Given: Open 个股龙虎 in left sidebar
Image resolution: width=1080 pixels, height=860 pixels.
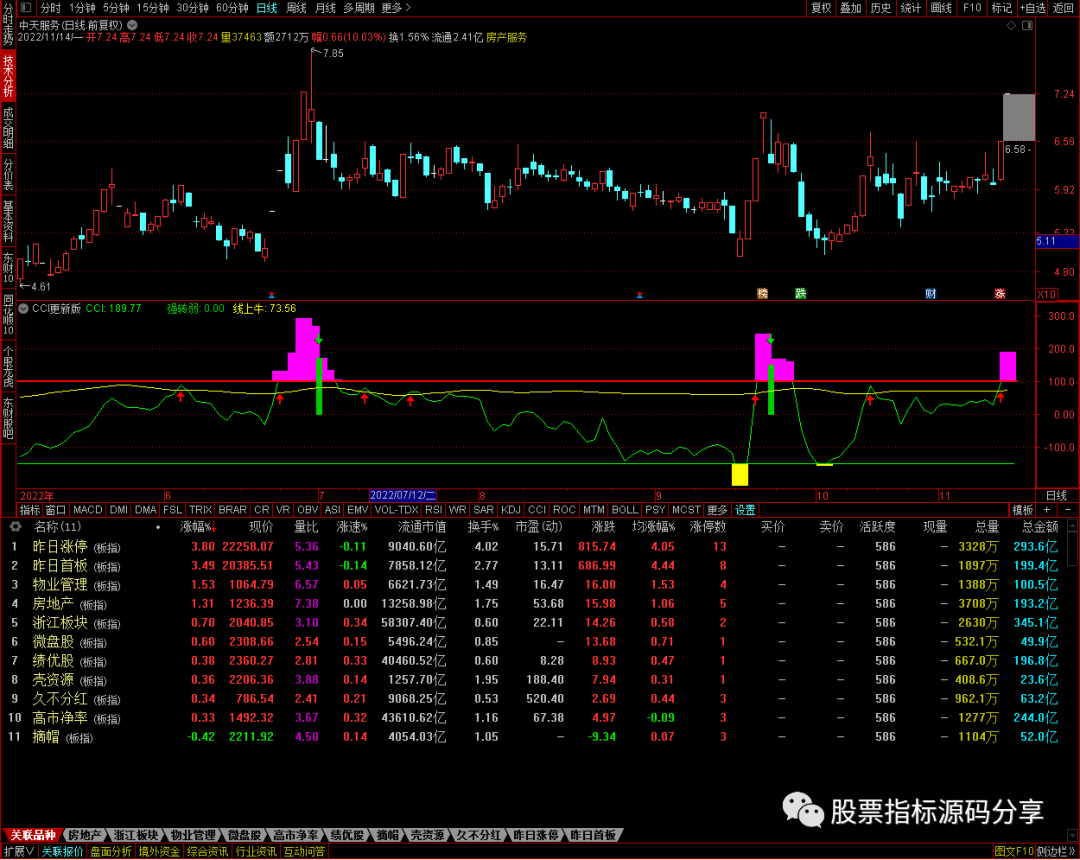Looking at the screenshot, I should (x=8, y=366).
